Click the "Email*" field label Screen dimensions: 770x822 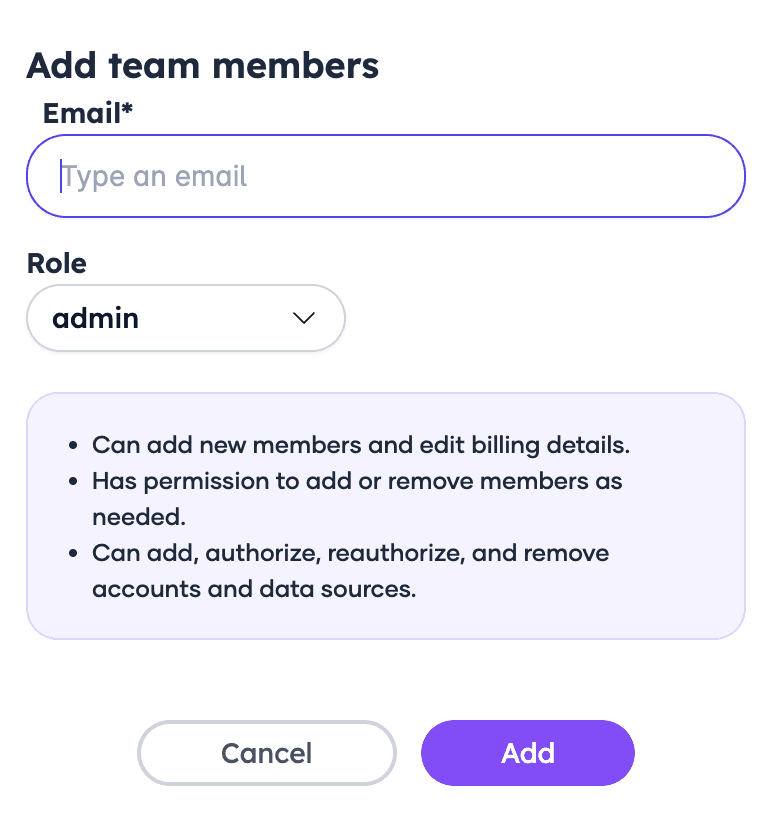tap(82, 113)
